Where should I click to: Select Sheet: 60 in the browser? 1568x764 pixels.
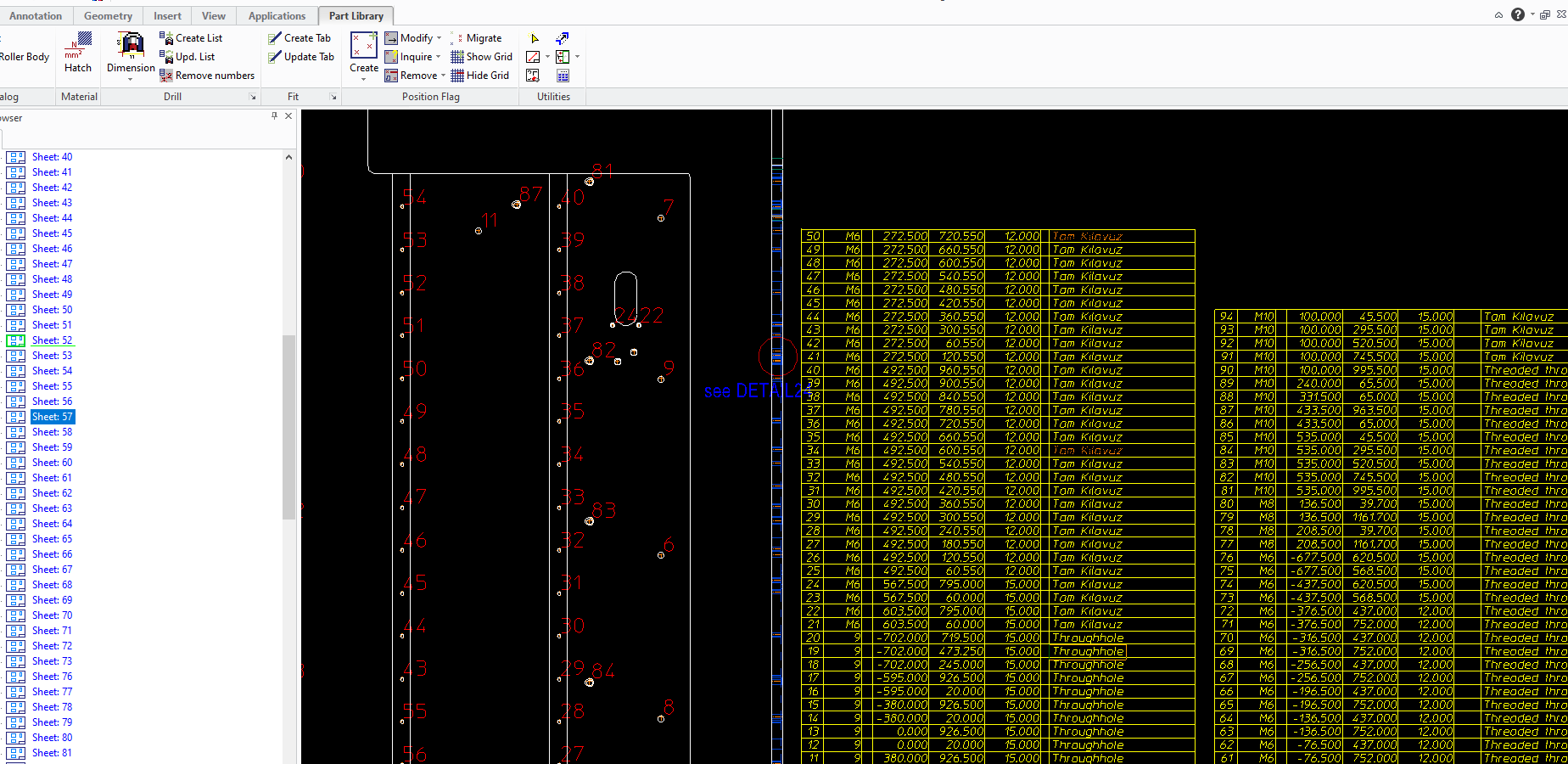coord(52,463)
